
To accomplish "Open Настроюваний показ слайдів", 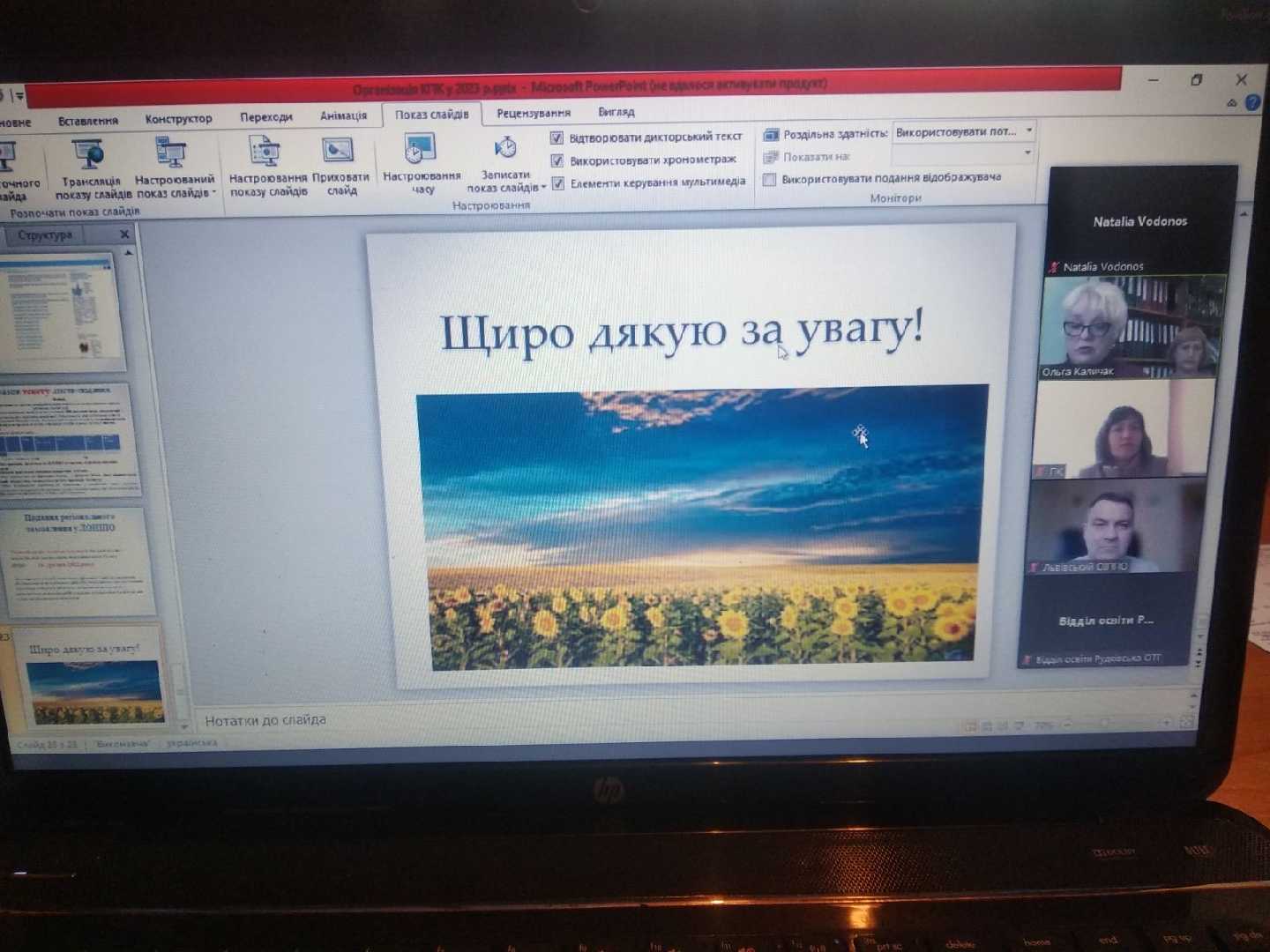I will 173,154.
